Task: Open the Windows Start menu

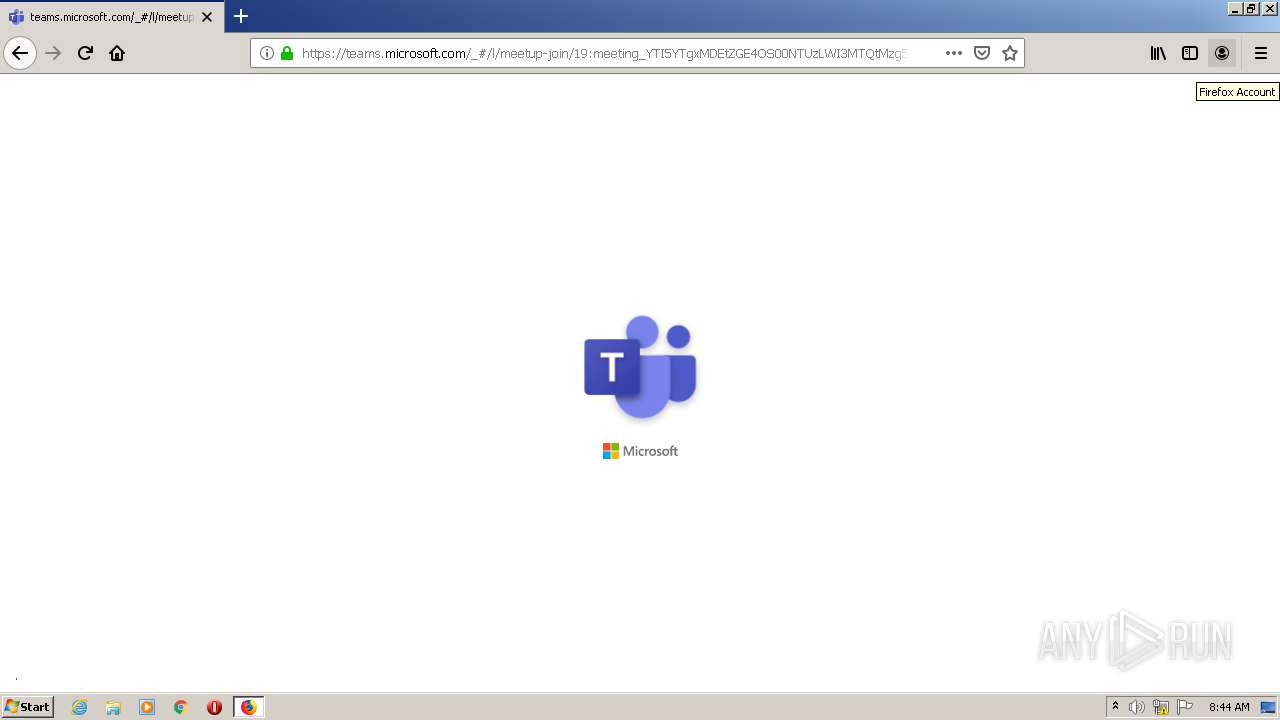Action: coord(27,707)
